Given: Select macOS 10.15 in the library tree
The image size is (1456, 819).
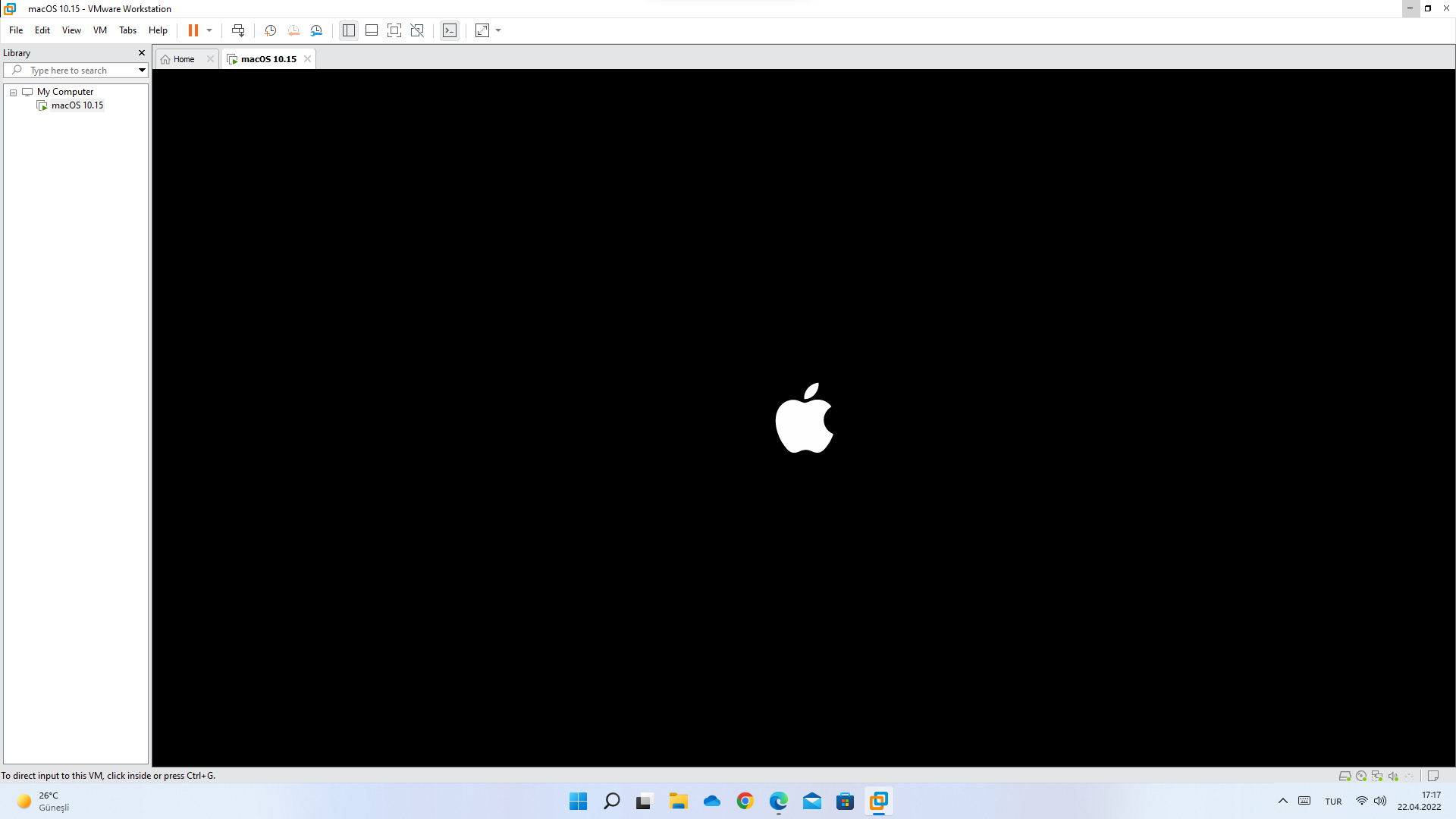Looking at the screenshot, I should pos(77,105).
